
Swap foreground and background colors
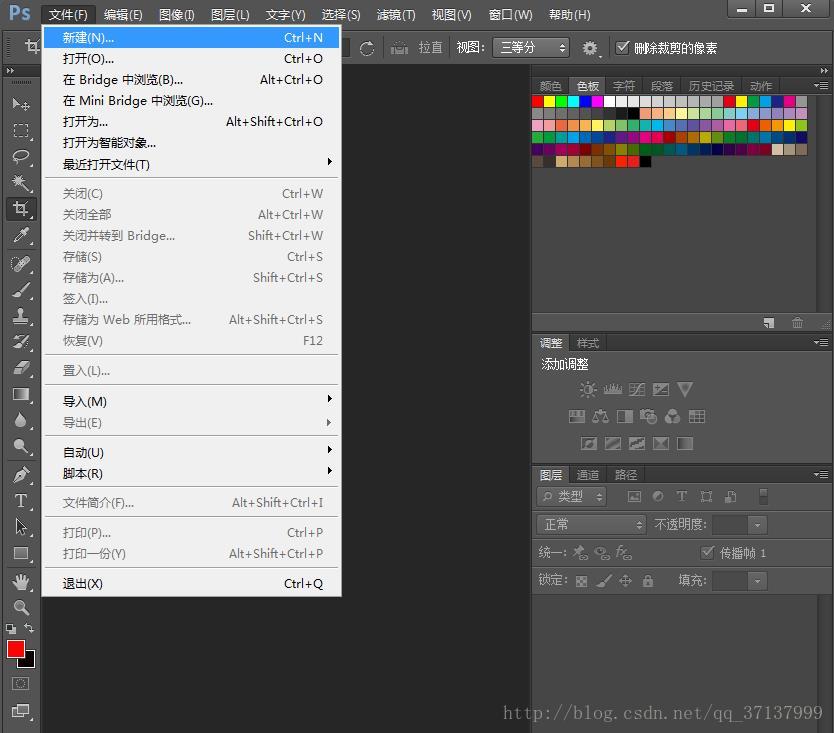29,628
